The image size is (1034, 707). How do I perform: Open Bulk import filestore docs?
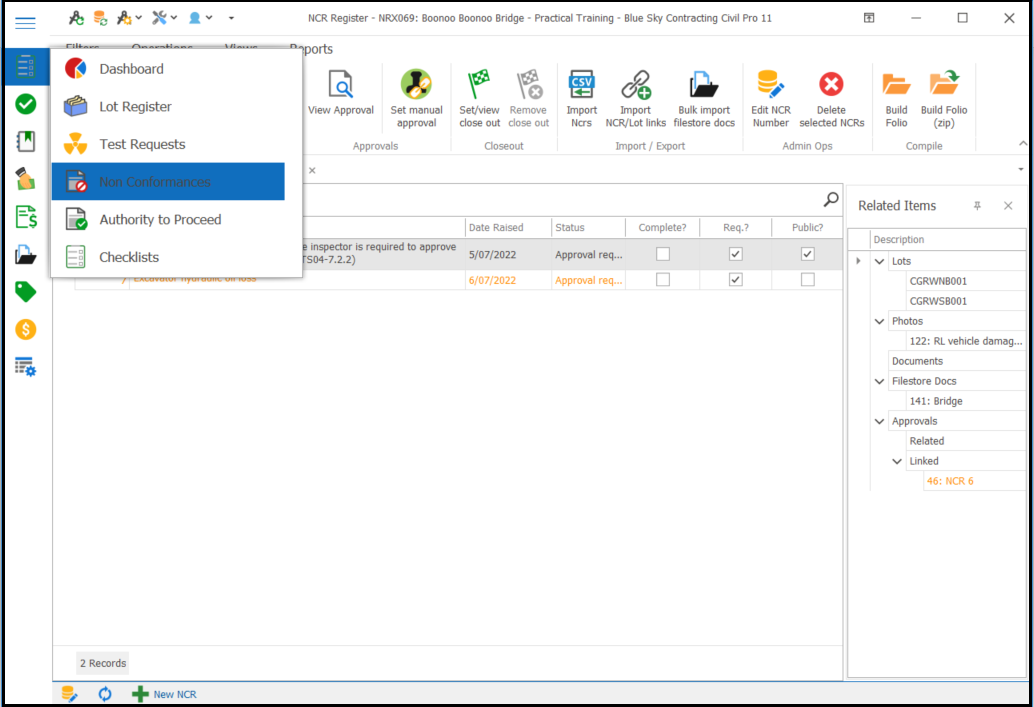[703, 86]
